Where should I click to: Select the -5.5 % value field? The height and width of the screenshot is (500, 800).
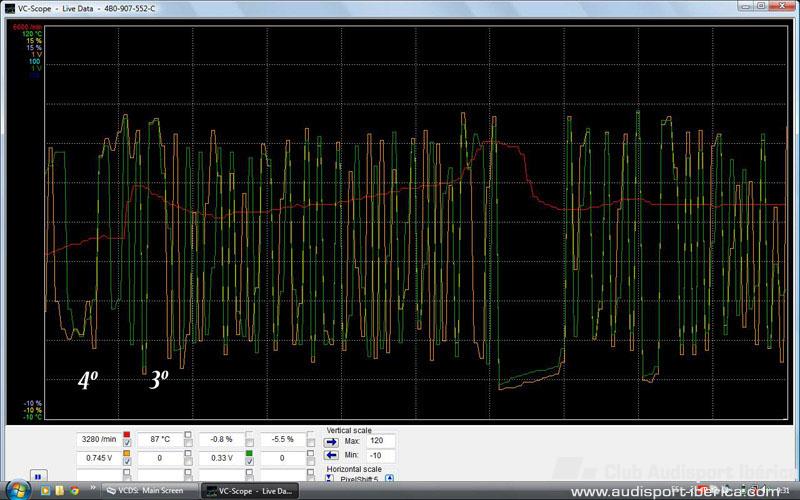[x=283, y=439]
